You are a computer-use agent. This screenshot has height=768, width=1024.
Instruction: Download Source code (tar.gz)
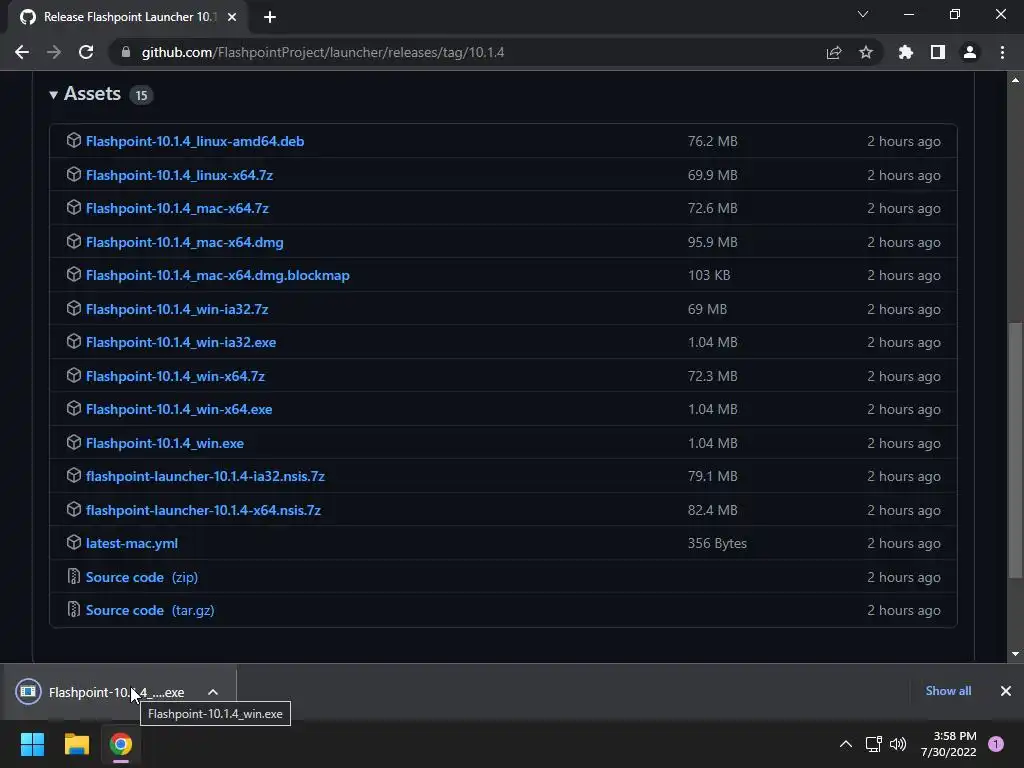150,610
